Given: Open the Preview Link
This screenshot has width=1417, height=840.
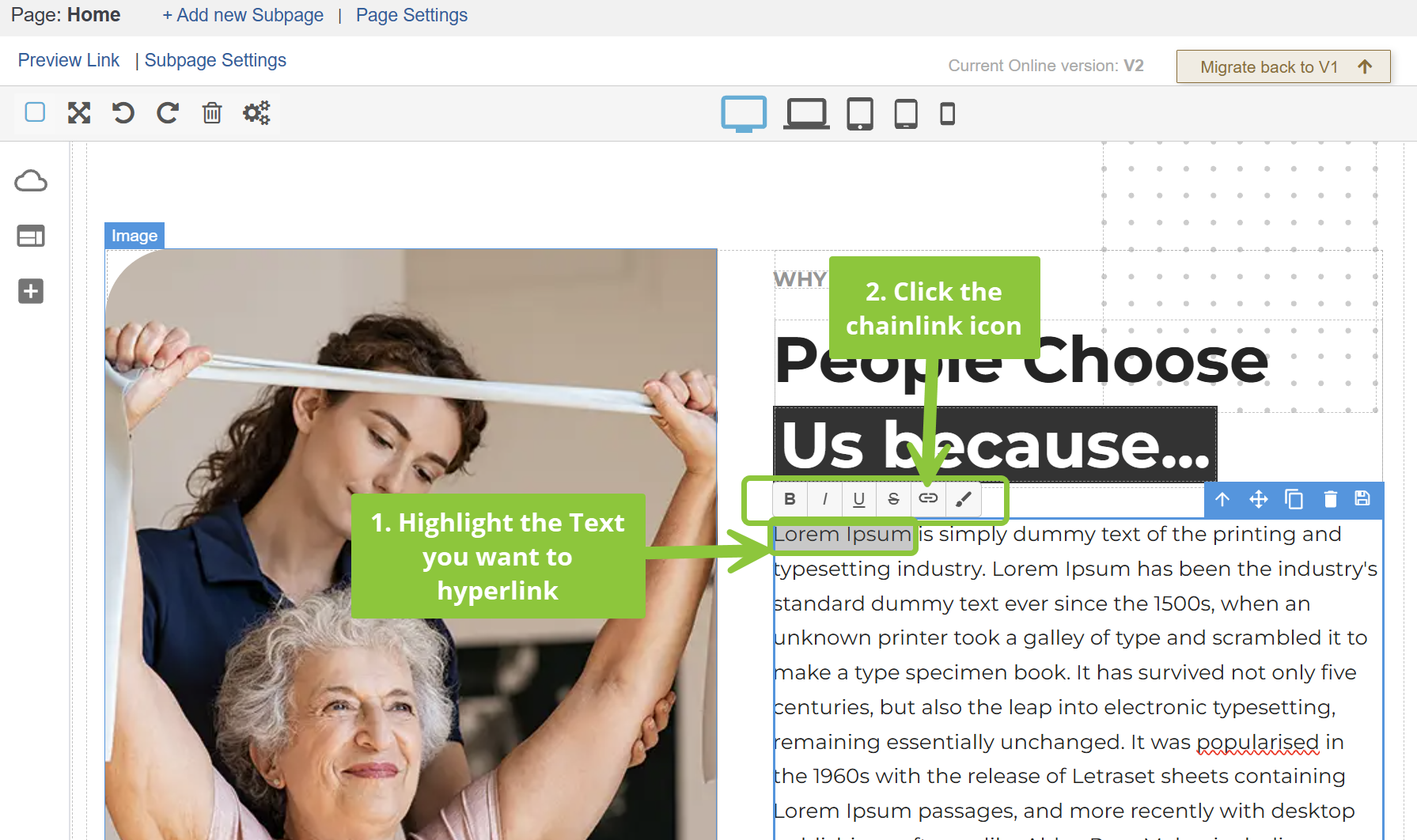Looking at the screenshot, I should tap(69, 60).
